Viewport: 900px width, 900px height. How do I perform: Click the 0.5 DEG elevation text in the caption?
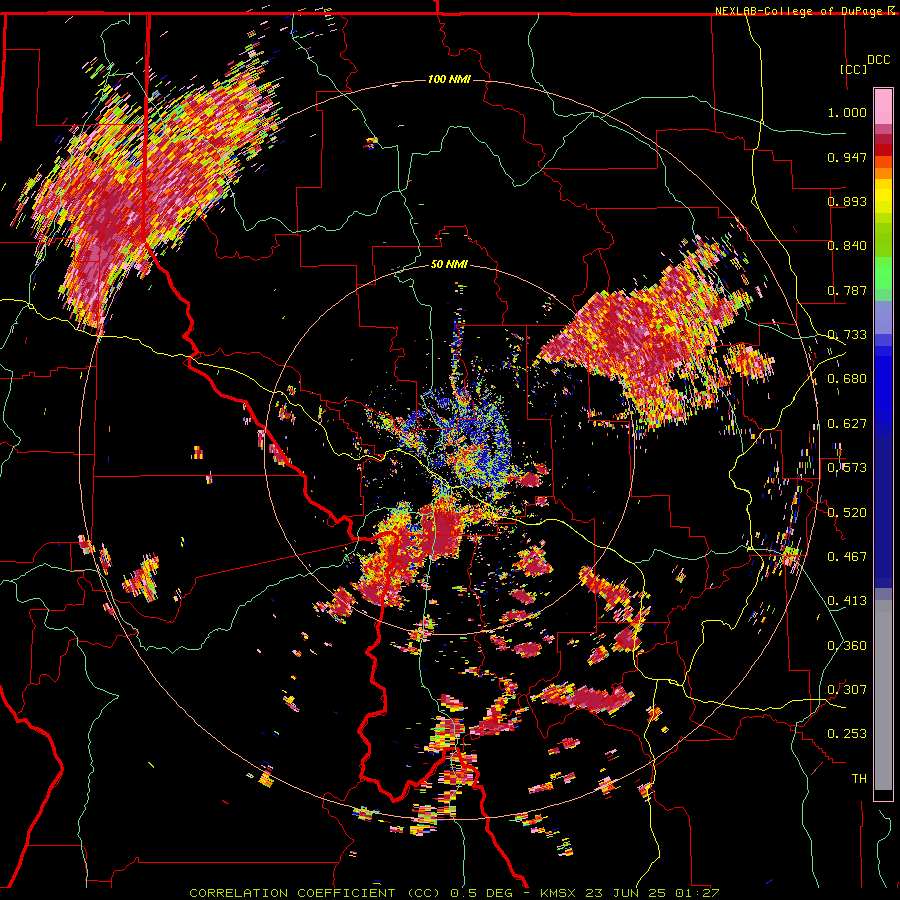click(483, 893)
